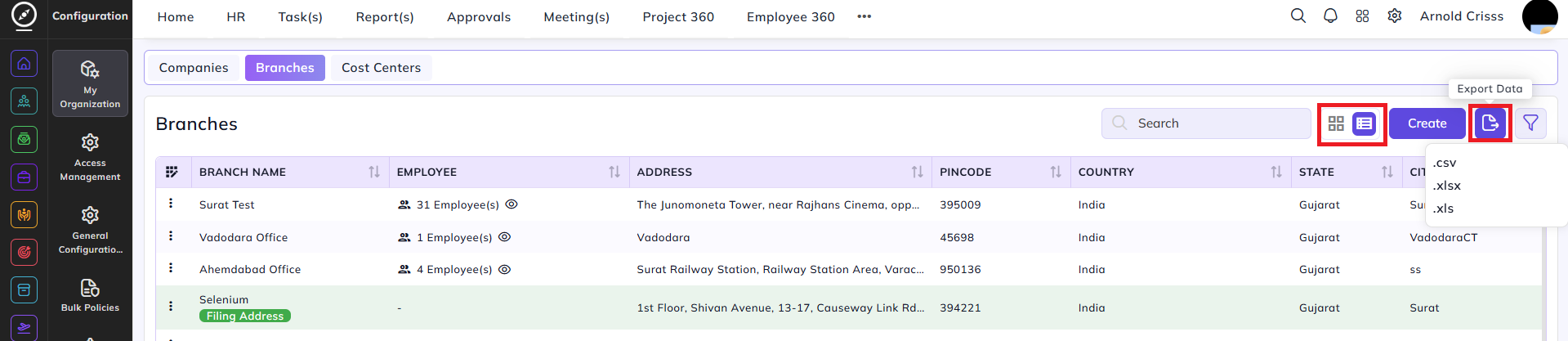1568x341 pixels.
Task: Click Arnold Crisss user name
Action: (1462, 16)
